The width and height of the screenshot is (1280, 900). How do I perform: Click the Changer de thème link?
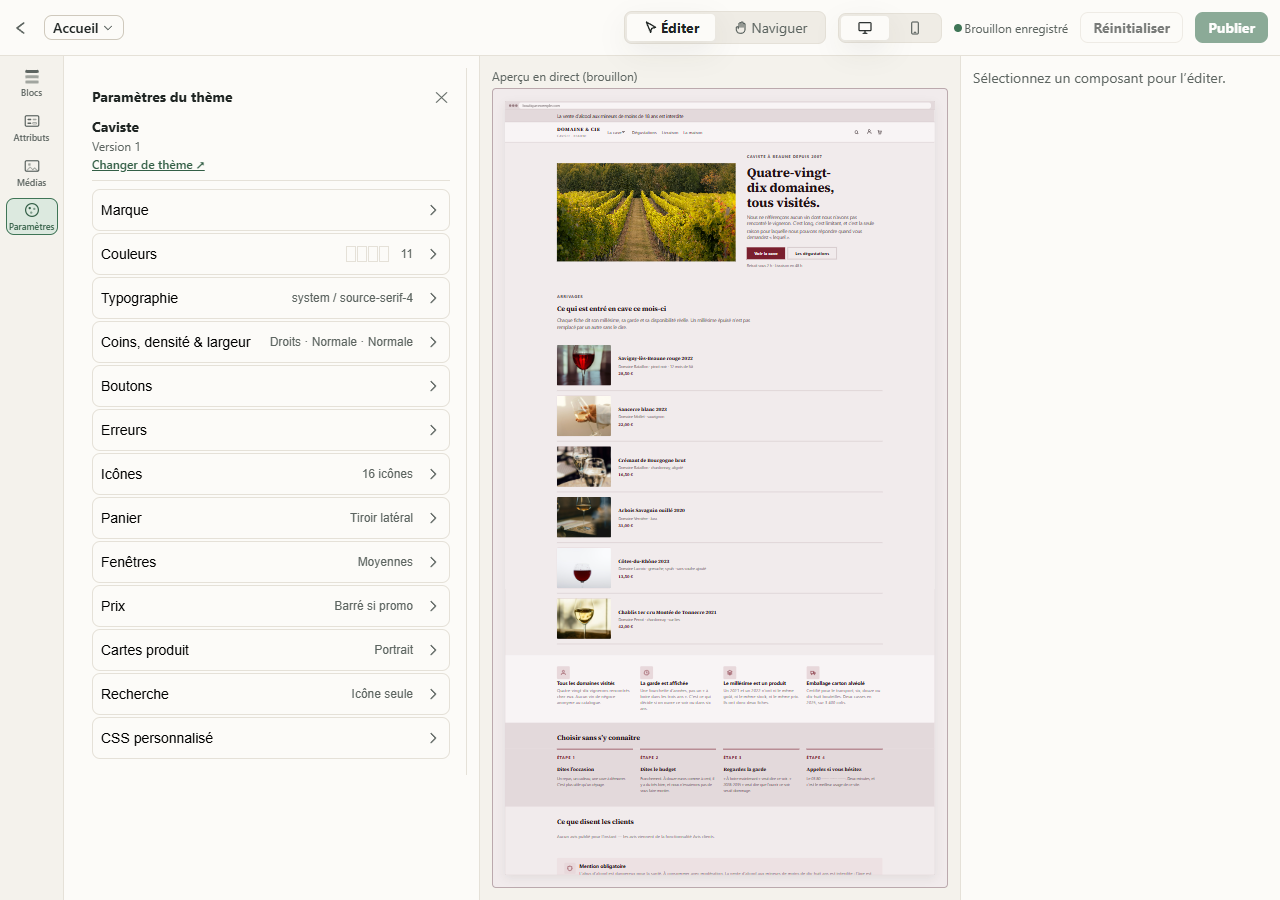pyautogui.click(x=148, y=165)
